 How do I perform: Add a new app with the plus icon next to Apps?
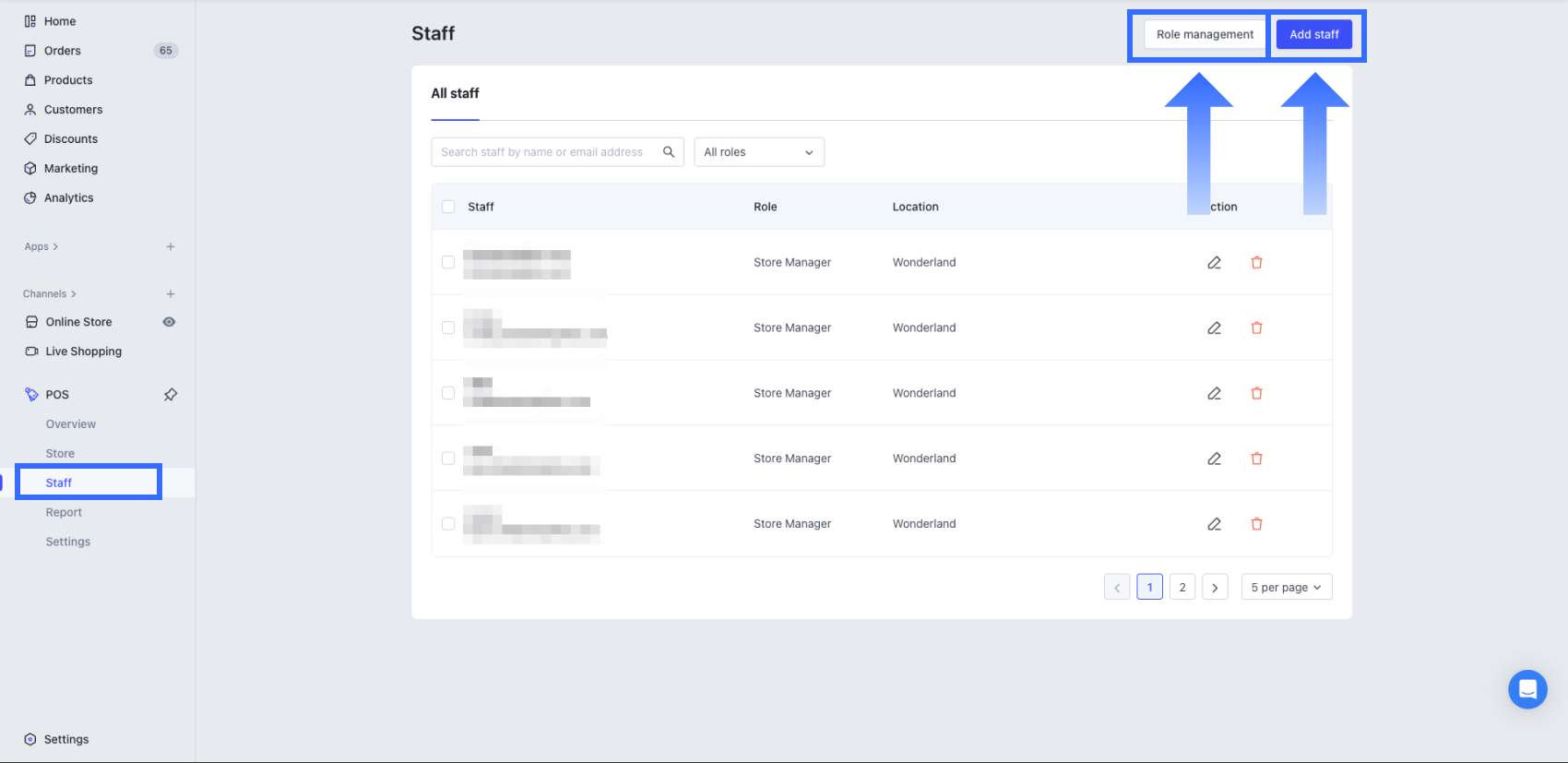171,247
